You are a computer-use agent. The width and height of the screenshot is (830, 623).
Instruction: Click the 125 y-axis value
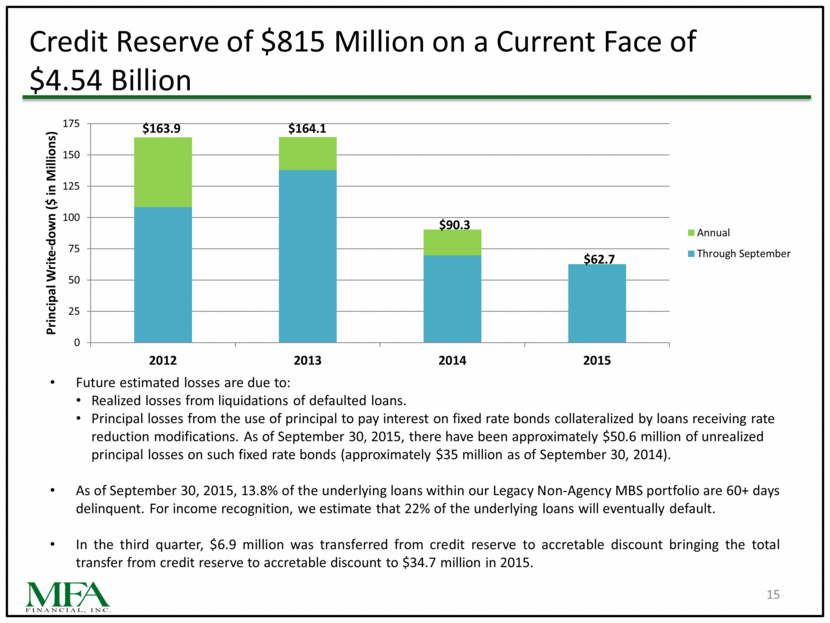pos(71,186)
